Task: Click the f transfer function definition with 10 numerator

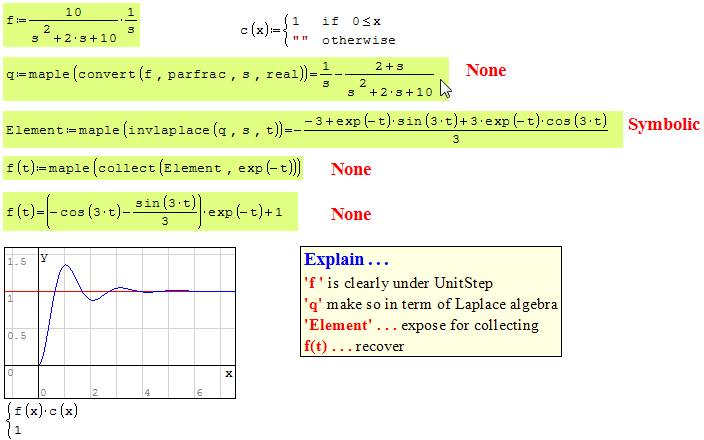Action: click(71, 26)
